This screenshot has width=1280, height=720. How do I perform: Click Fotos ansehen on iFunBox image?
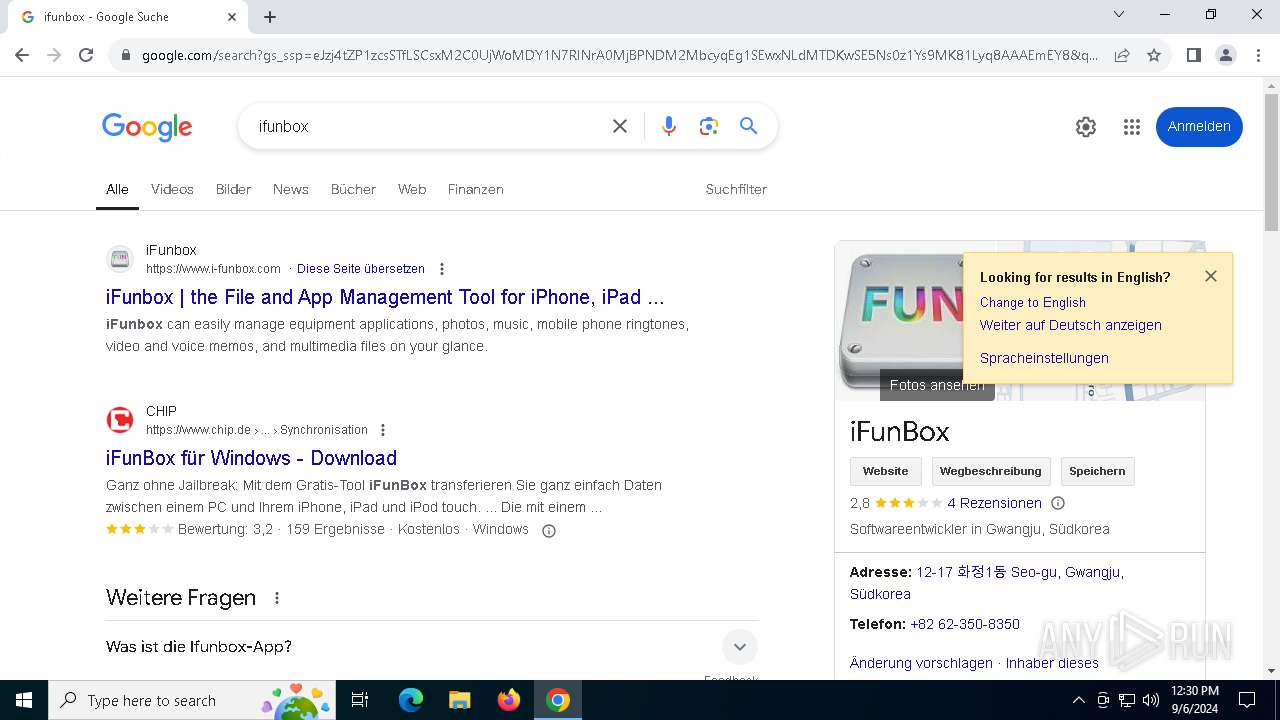pyautogui.click(x=937, y=385)
